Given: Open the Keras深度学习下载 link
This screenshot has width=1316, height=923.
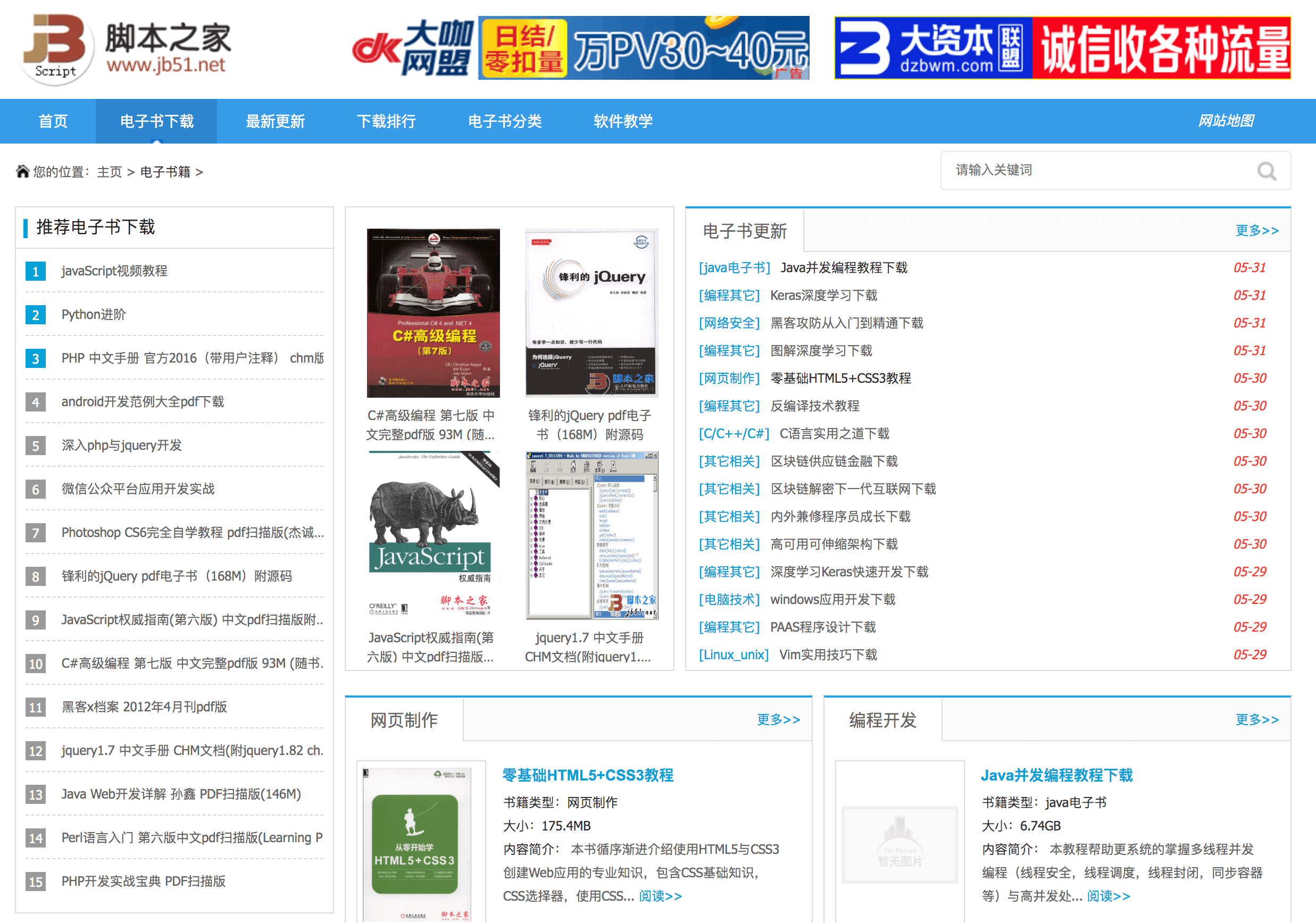Looking at the screenshot, I should [x=823, y=295].
